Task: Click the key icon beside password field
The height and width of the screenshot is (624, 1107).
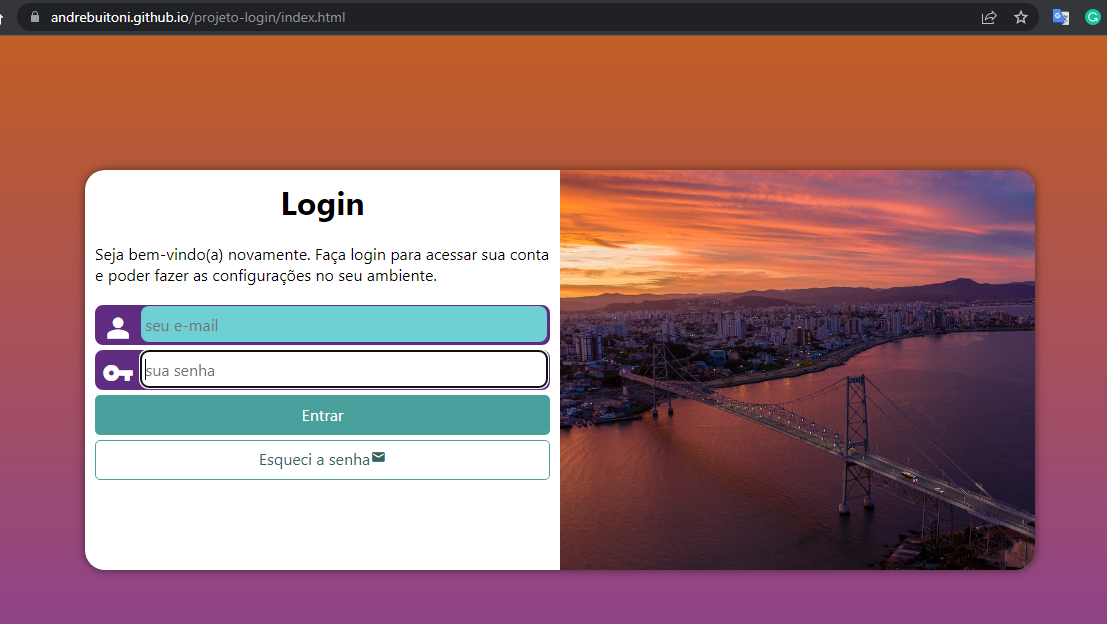Action: pyautogui.click(x=117, y=370)
